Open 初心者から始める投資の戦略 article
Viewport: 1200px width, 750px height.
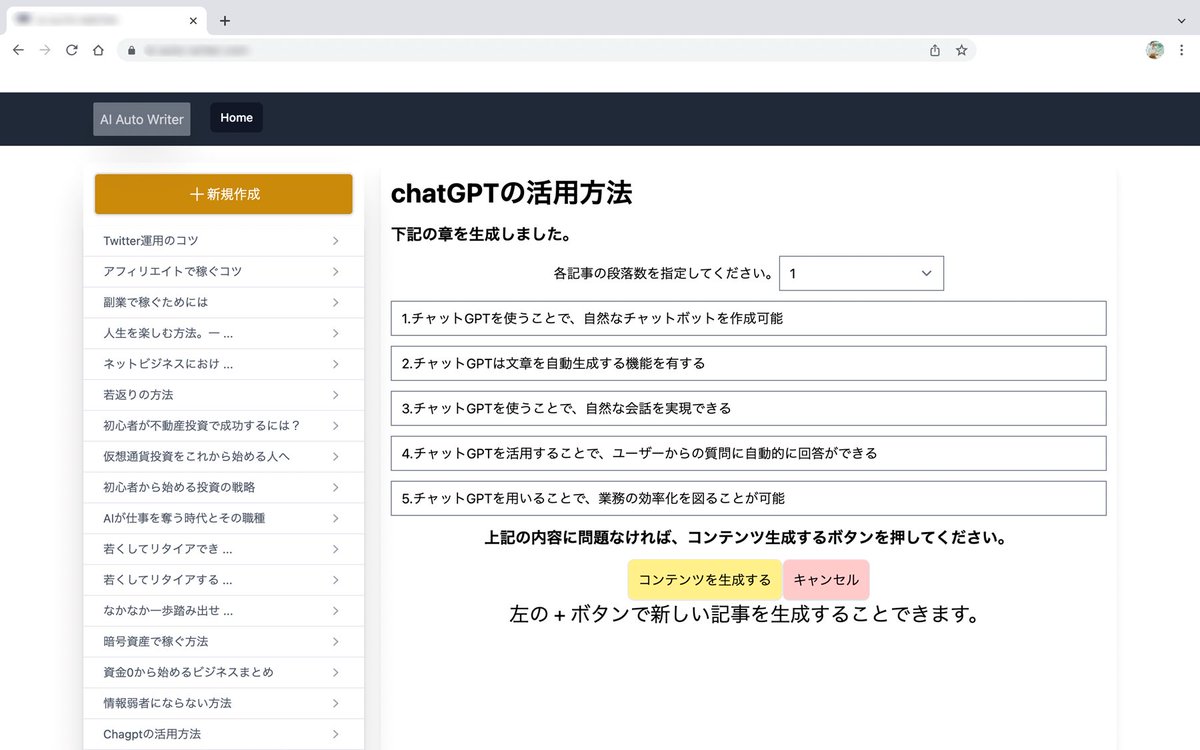(x=224, y=487)
